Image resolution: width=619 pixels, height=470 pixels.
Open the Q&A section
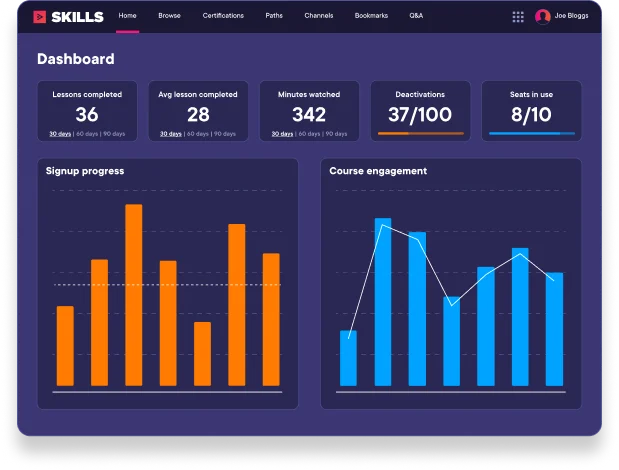coord(416,16)
